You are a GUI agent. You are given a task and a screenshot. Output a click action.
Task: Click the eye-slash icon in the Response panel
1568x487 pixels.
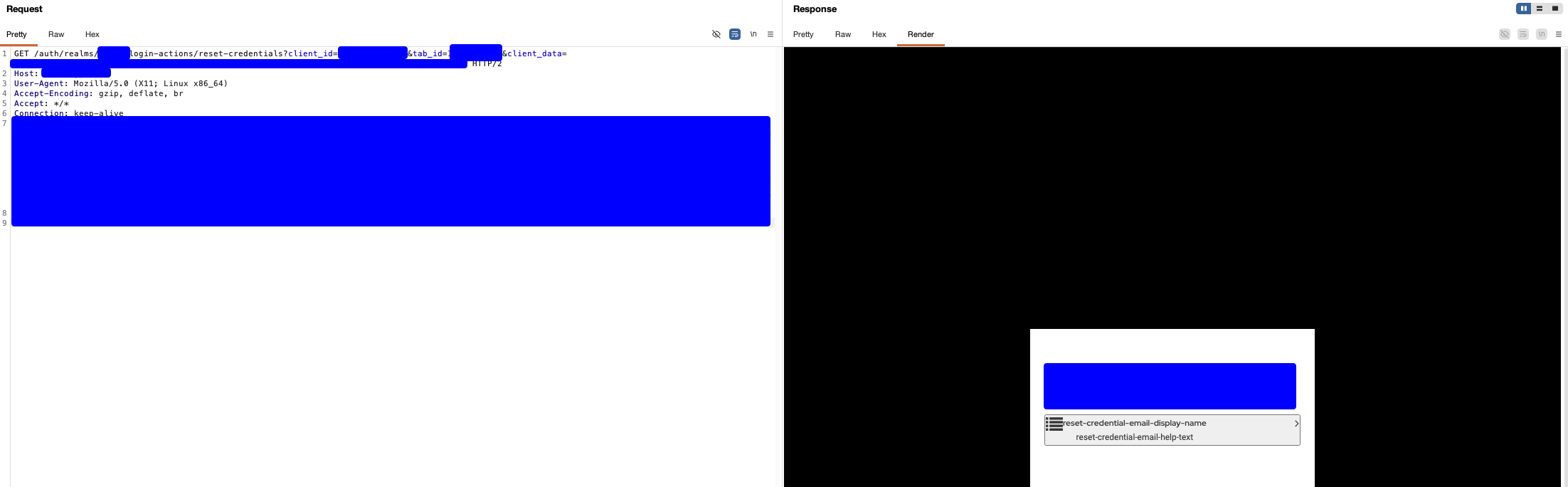1505,34
